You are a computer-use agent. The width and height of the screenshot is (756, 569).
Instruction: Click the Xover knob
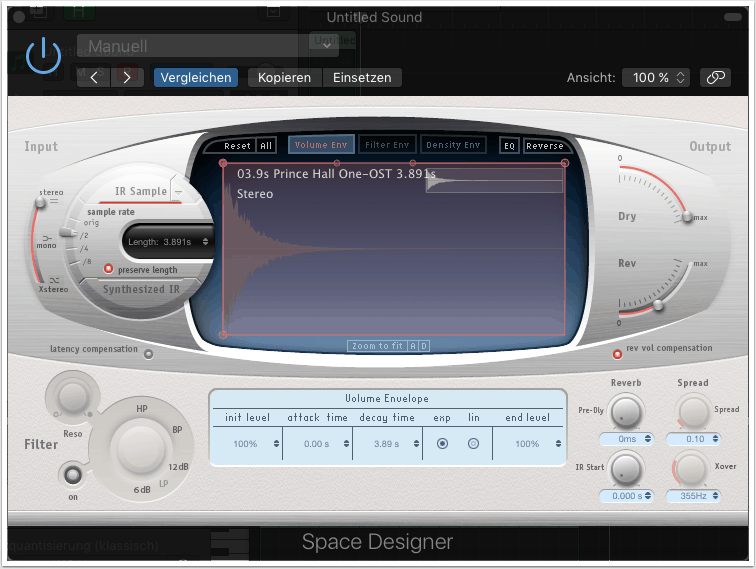pyautogui.click(x=691, y=468)
